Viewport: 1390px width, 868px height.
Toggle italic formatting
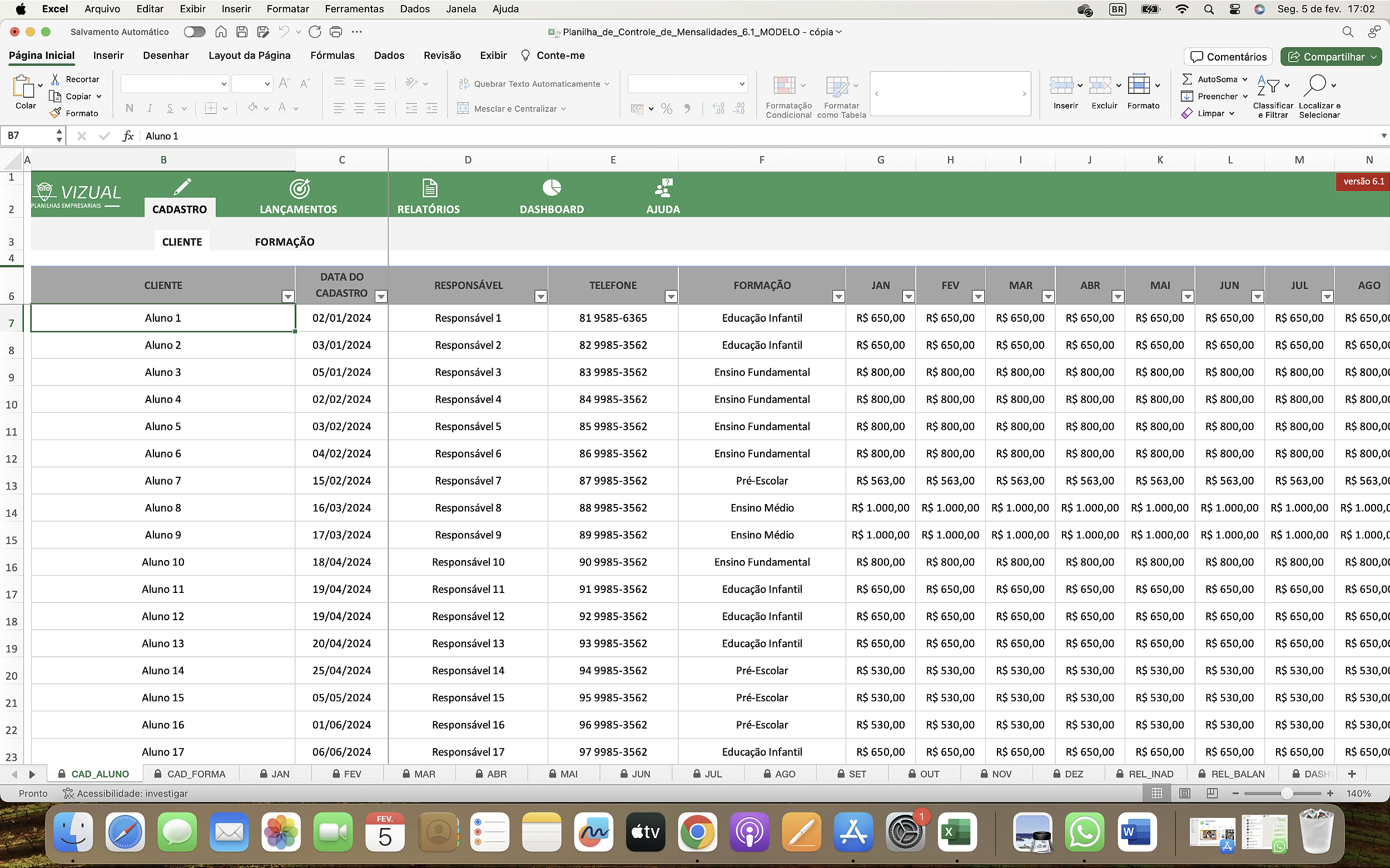pyautogui.click(x=150, y=108)
